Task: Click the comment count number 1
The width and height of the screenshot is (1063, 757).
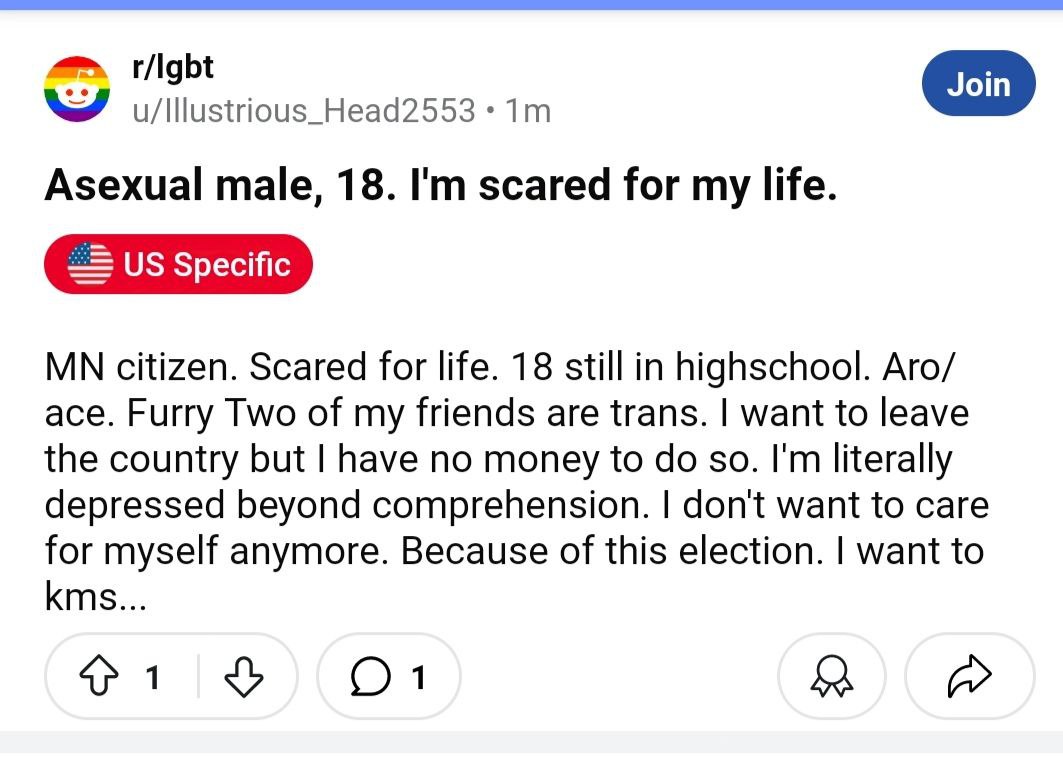Action: (x=418, y=677)
